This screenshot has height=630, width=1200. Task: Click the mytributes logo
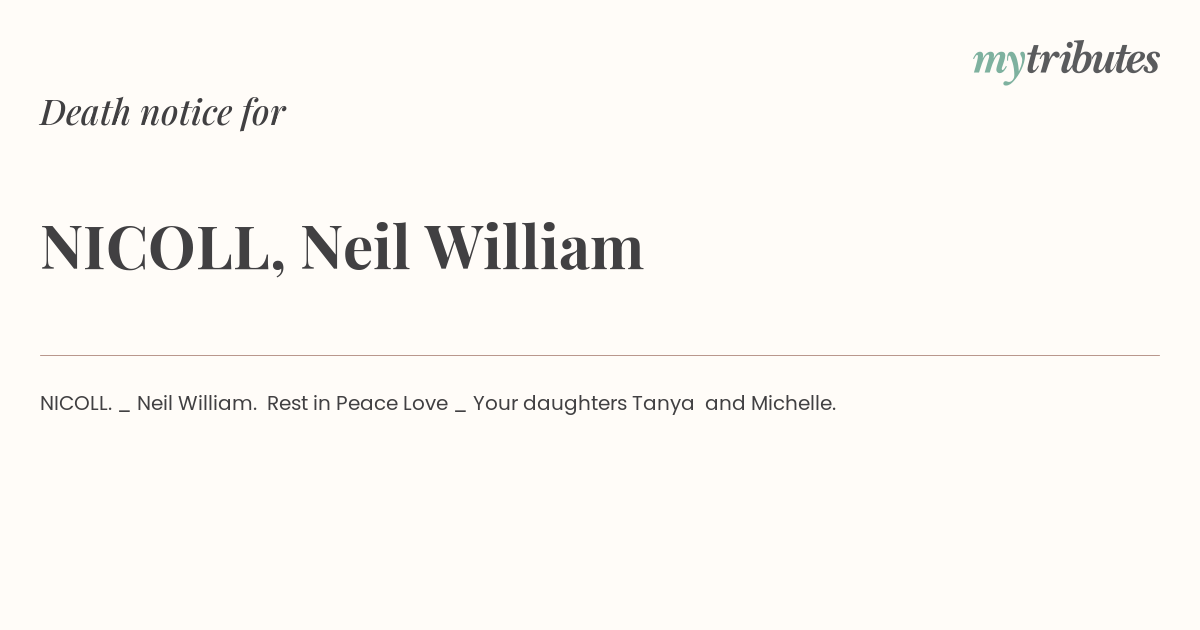pyautogui.click(x=1066, y=60)
